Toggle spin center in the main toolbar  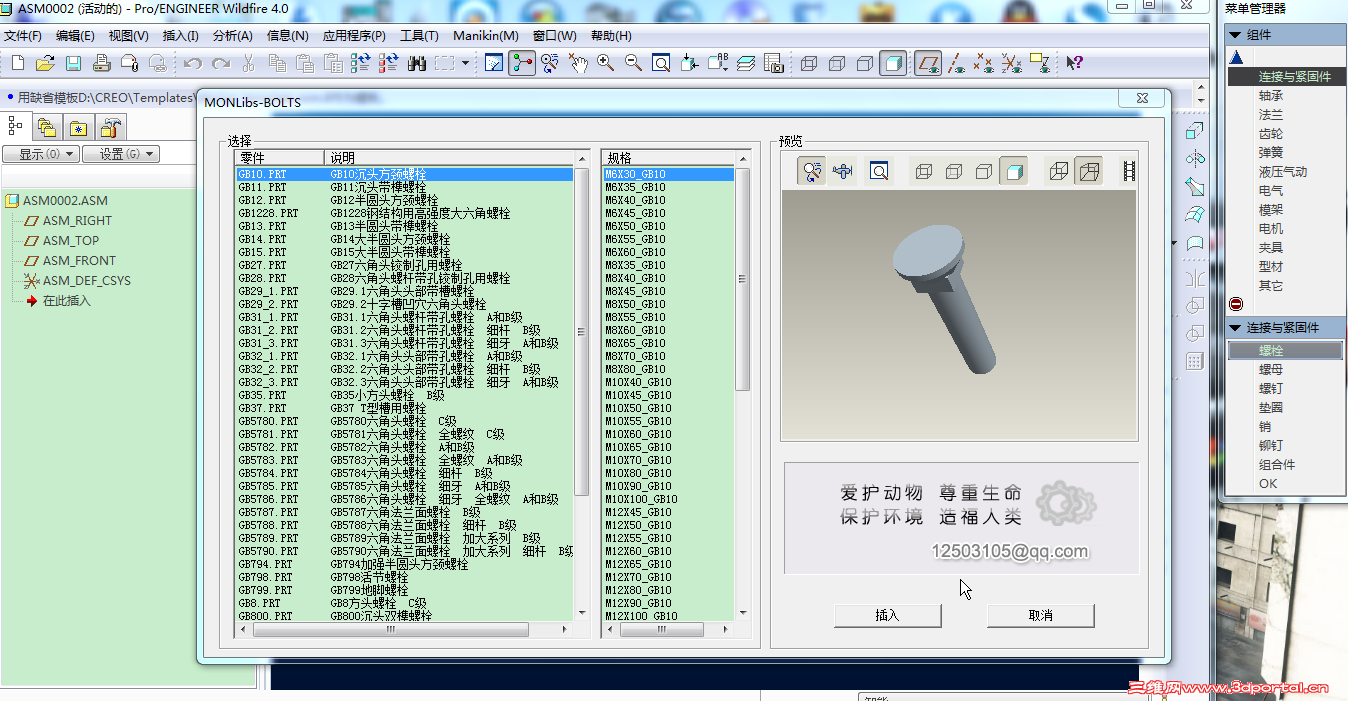pos(522,63)
